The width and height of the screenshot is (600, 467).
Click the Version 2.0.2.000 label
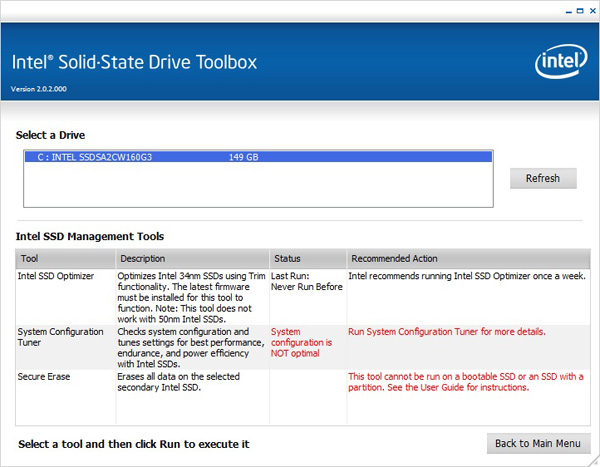[39, 89]
